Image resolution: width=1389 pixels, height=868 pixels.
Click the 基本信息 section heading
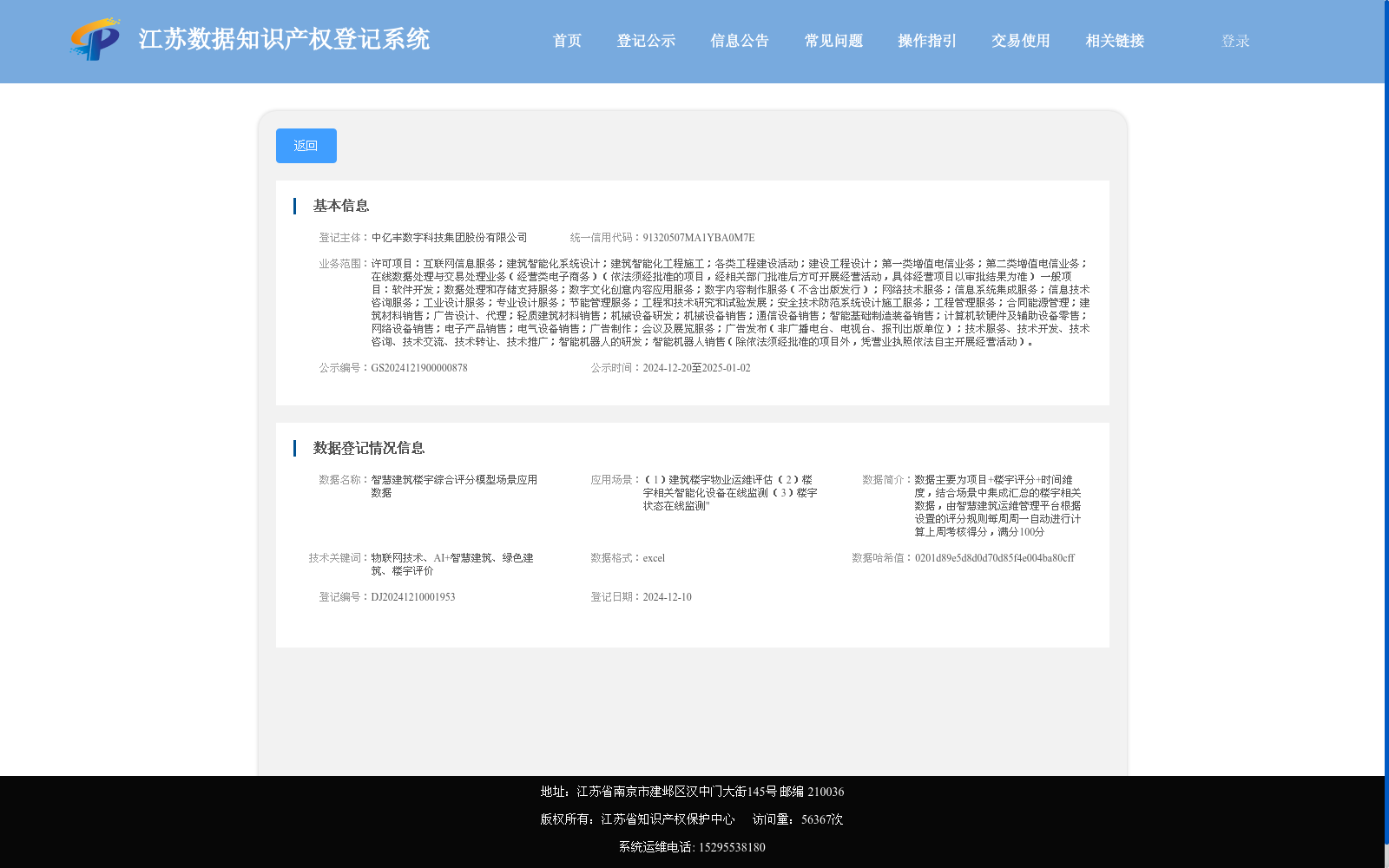340,206
